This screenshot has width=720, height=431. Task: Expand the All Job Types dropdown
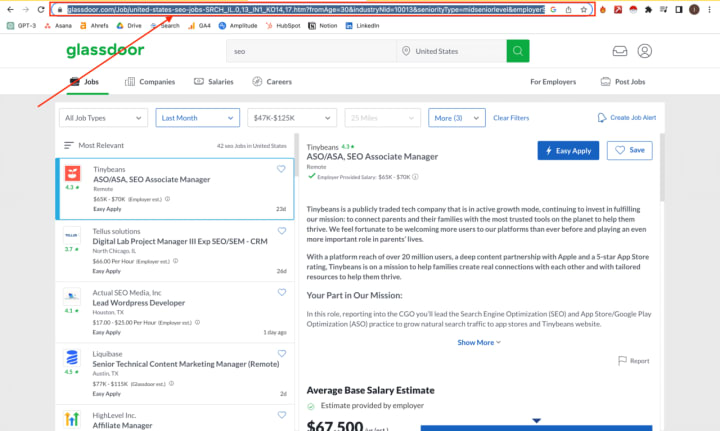click(x=103, y=118)
